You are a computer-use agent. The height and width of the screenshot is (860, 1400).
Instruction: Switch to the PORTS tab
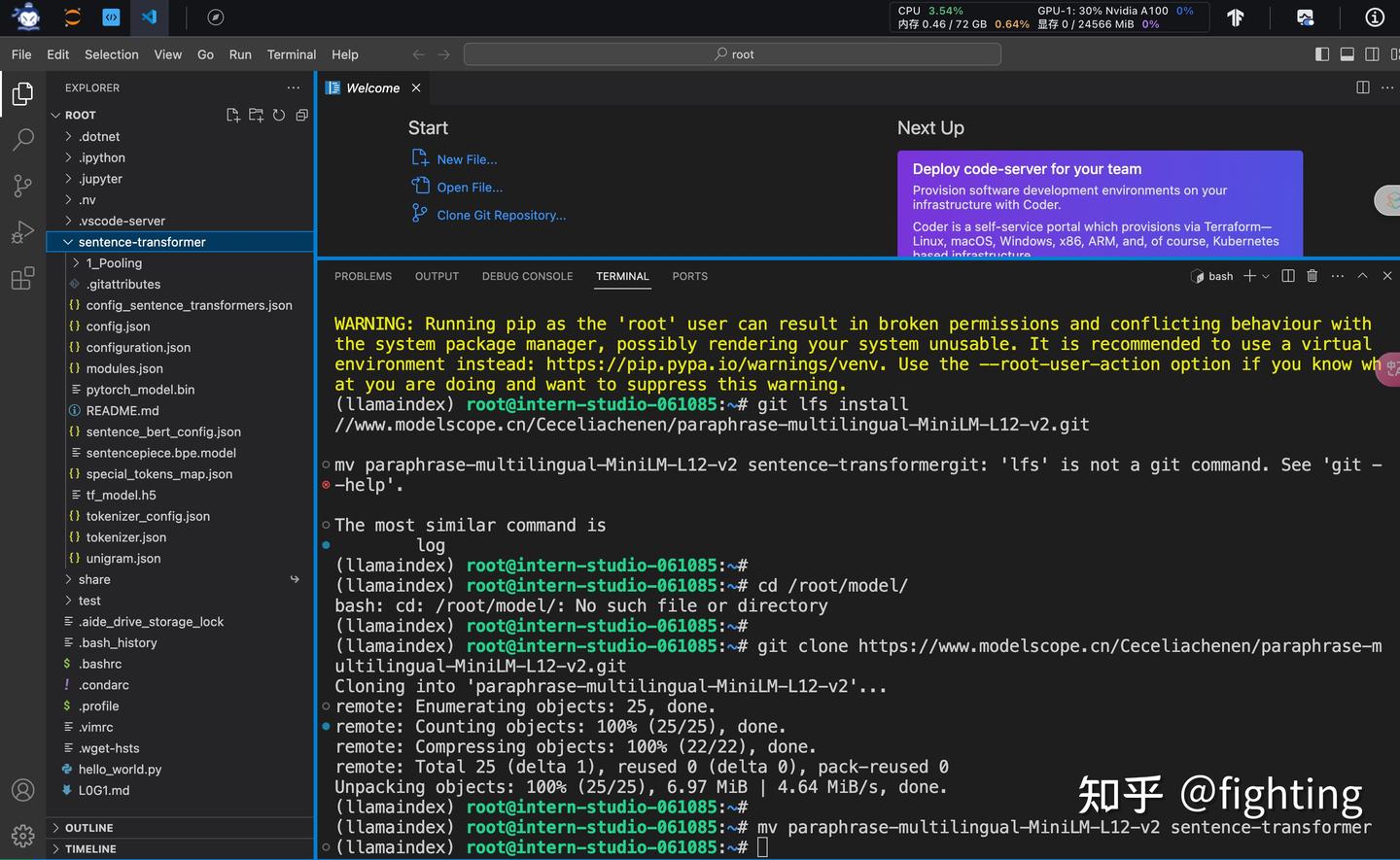(690, 276)
